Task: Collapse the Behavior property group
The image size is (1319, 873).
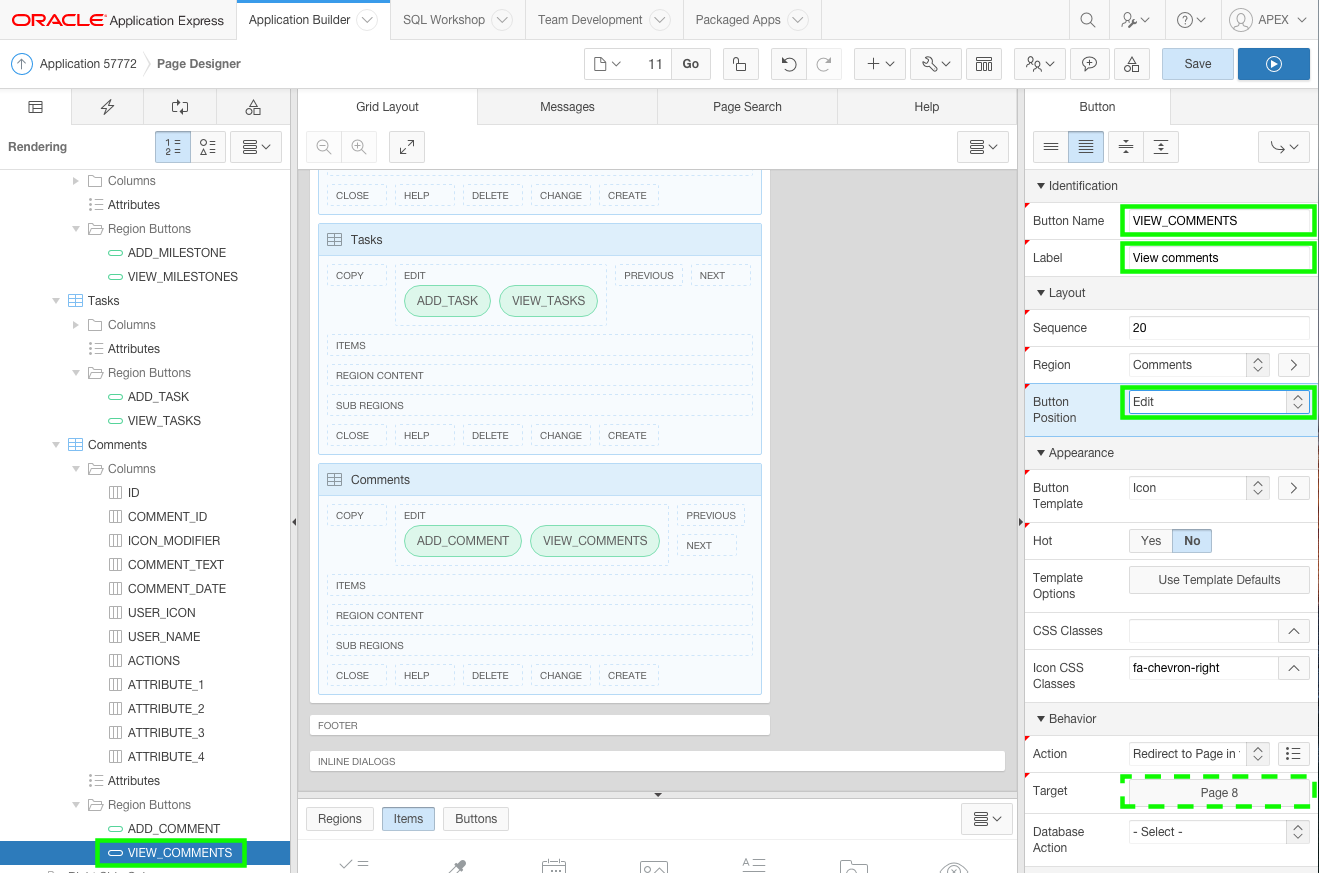Action: pyautogui.click(x=1041, y=719)
